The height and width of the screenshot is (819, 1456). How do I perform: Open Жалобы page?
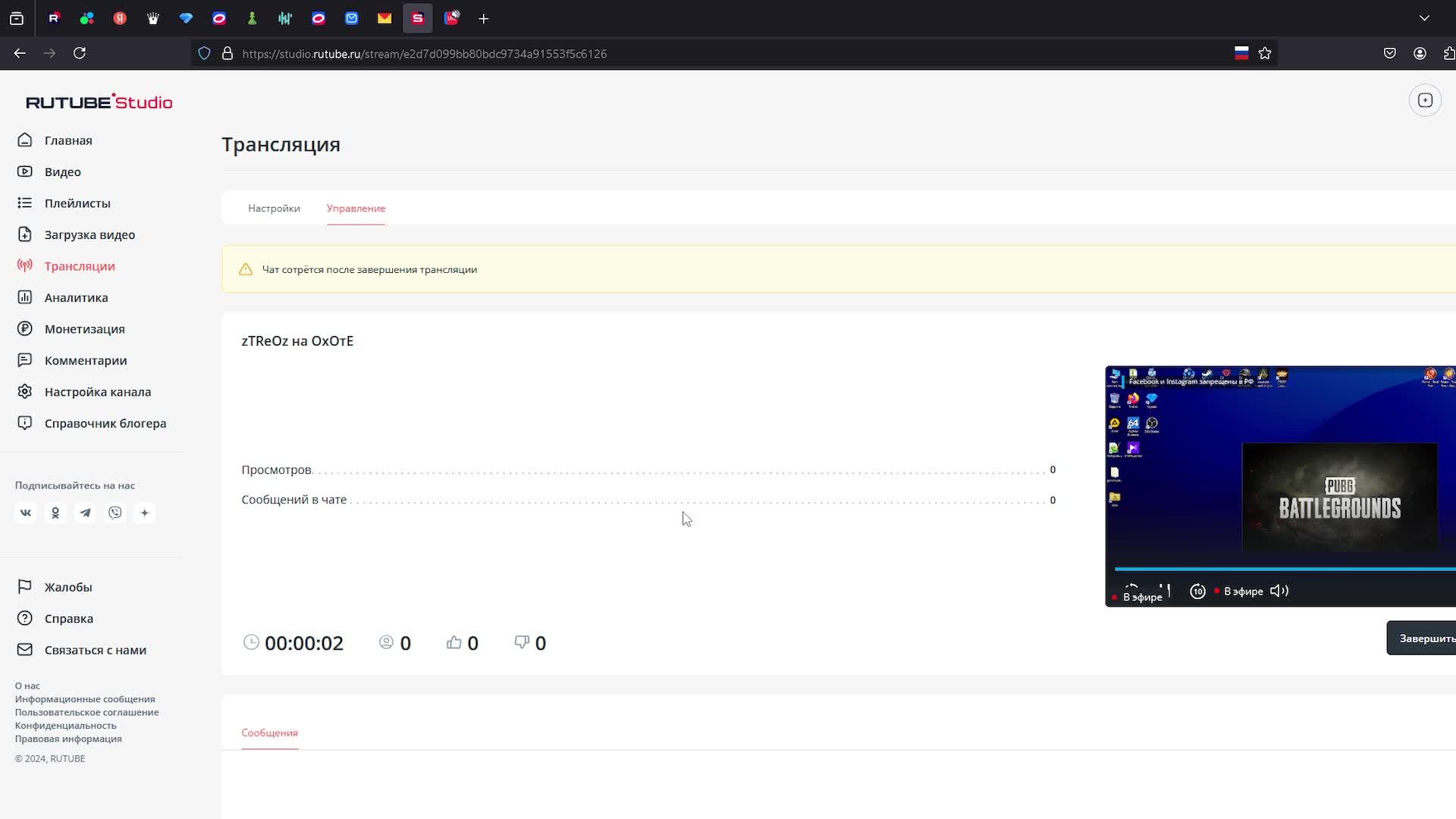click(x=55, y=587)
